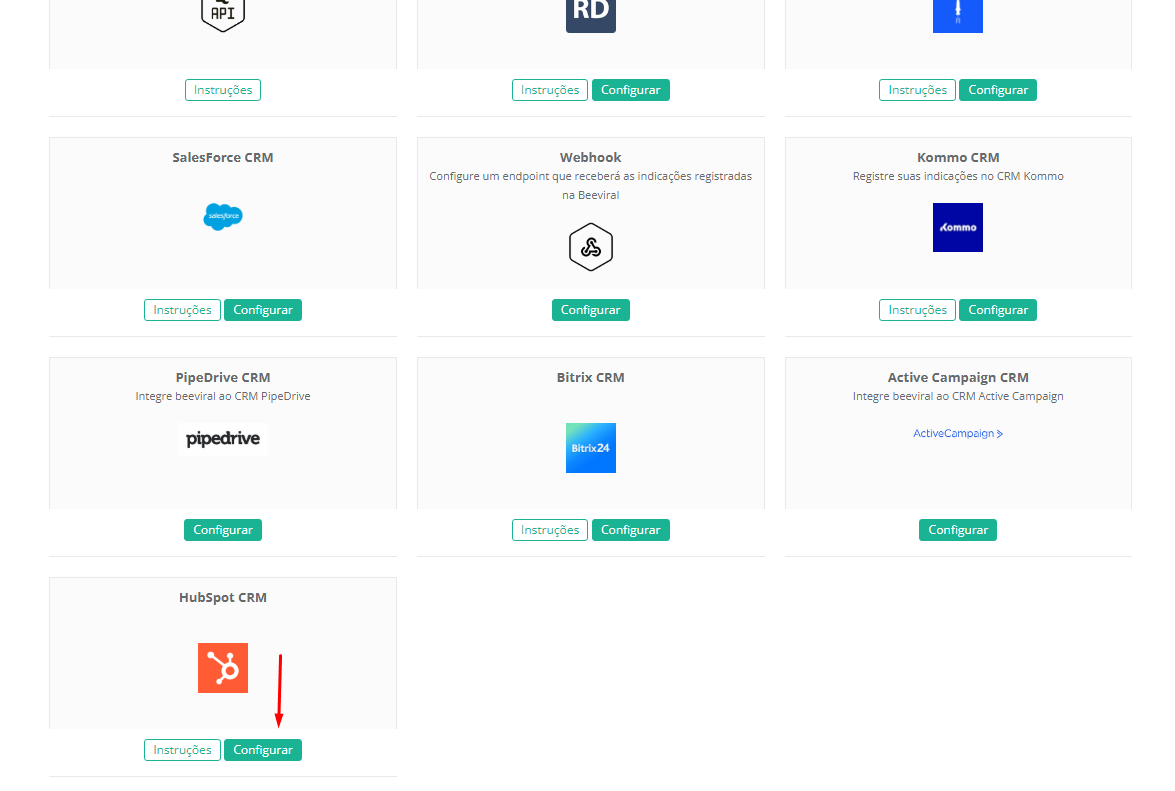Open Instruções under the API card
The width and height of the screenshot is (1175, 791).
coord(223,90)
